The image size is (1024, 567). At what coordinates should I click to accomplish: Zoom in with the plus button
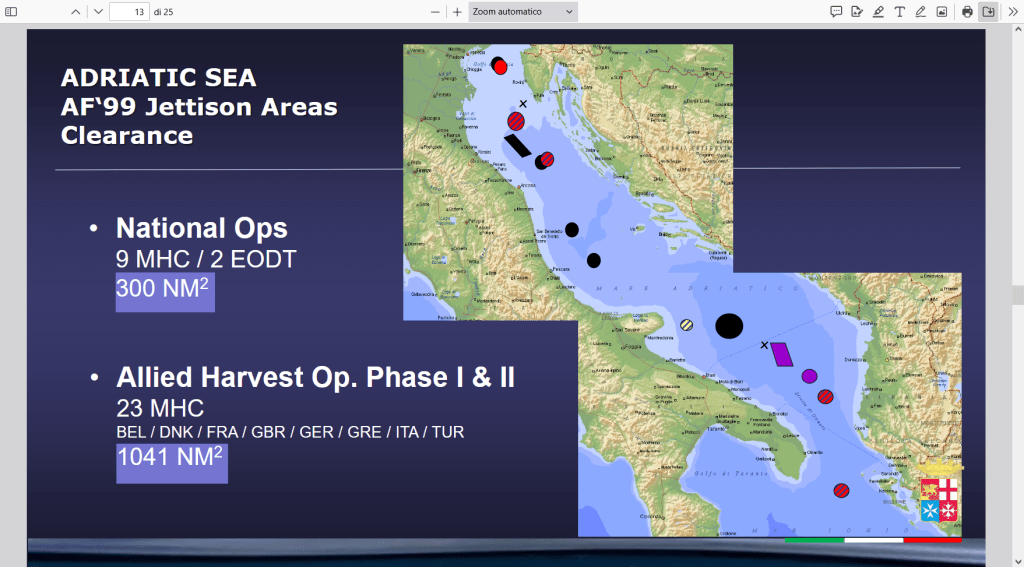pos(457,12)
